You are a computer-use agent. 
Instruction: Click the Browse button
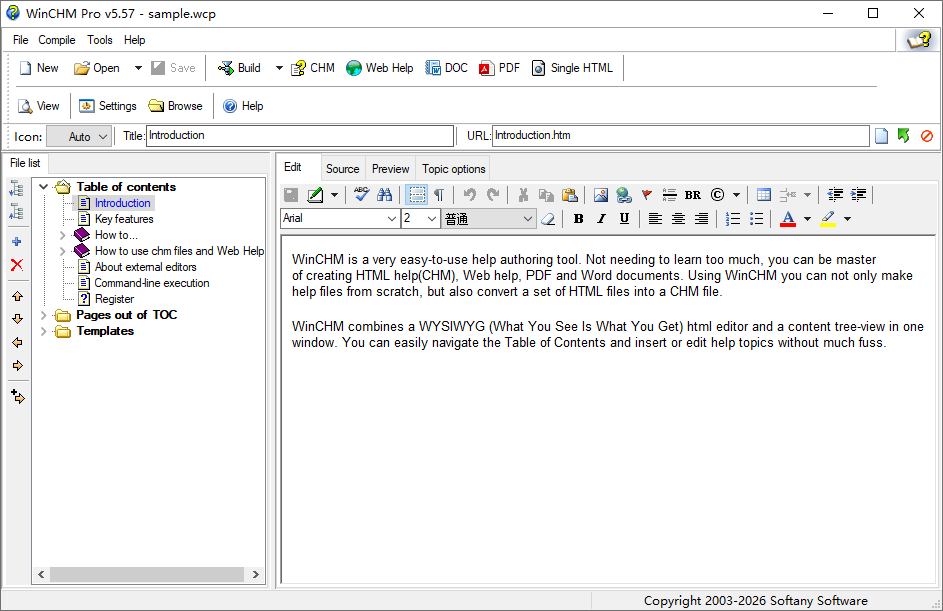tap(176, 106)
